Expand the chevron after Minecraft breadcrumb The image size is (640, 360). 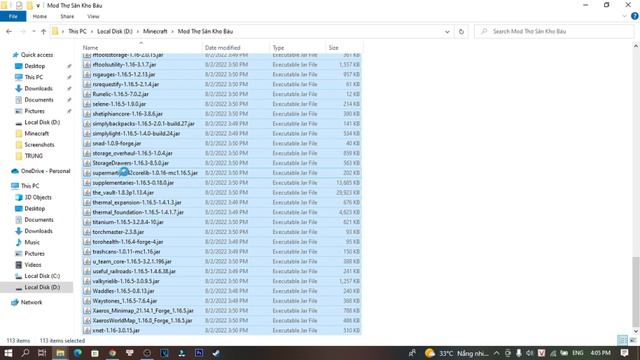tap(172, 31)
